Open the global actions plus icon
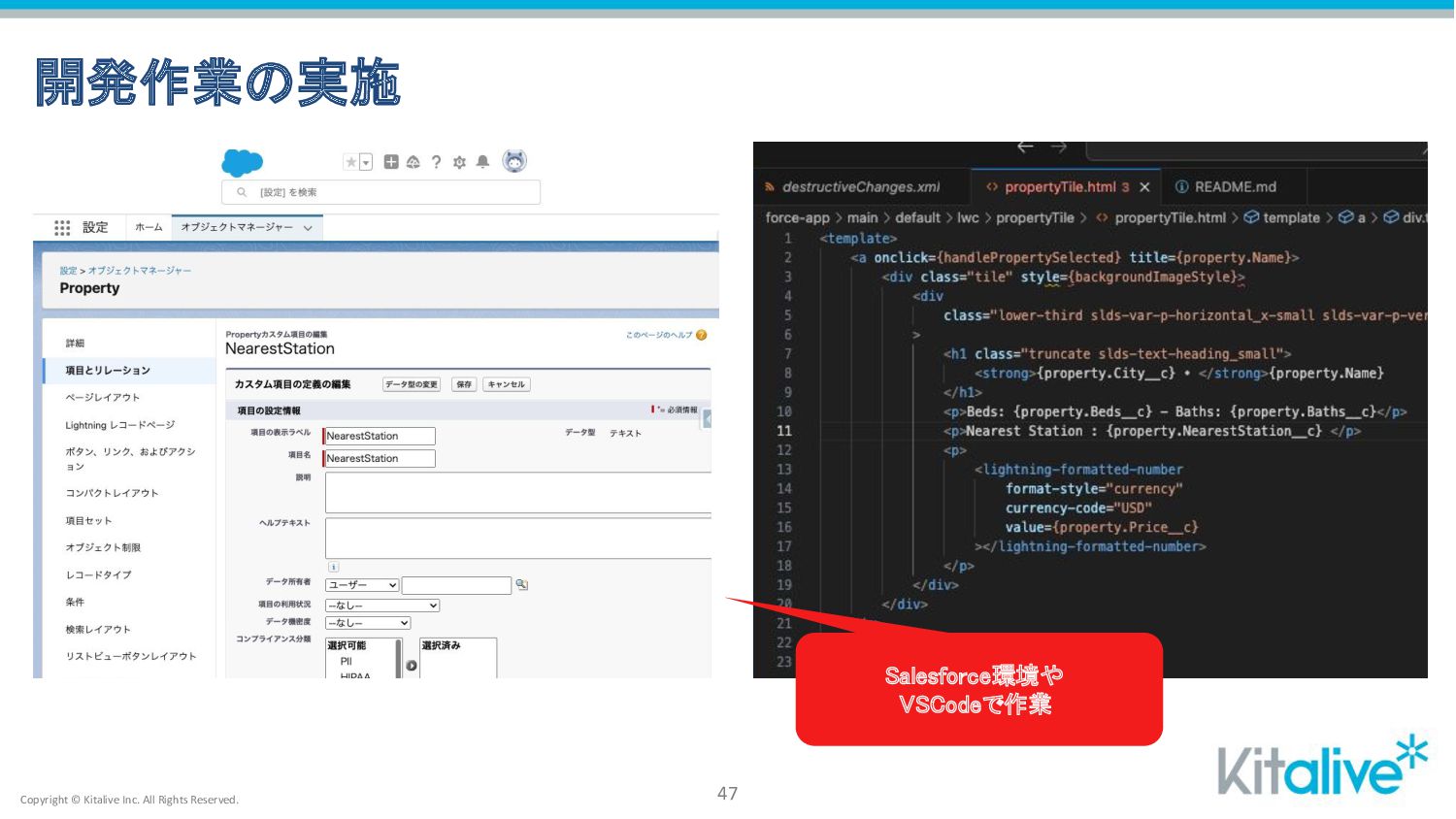The height and width of the screenshot is (819, 1456). click(391, 162)
